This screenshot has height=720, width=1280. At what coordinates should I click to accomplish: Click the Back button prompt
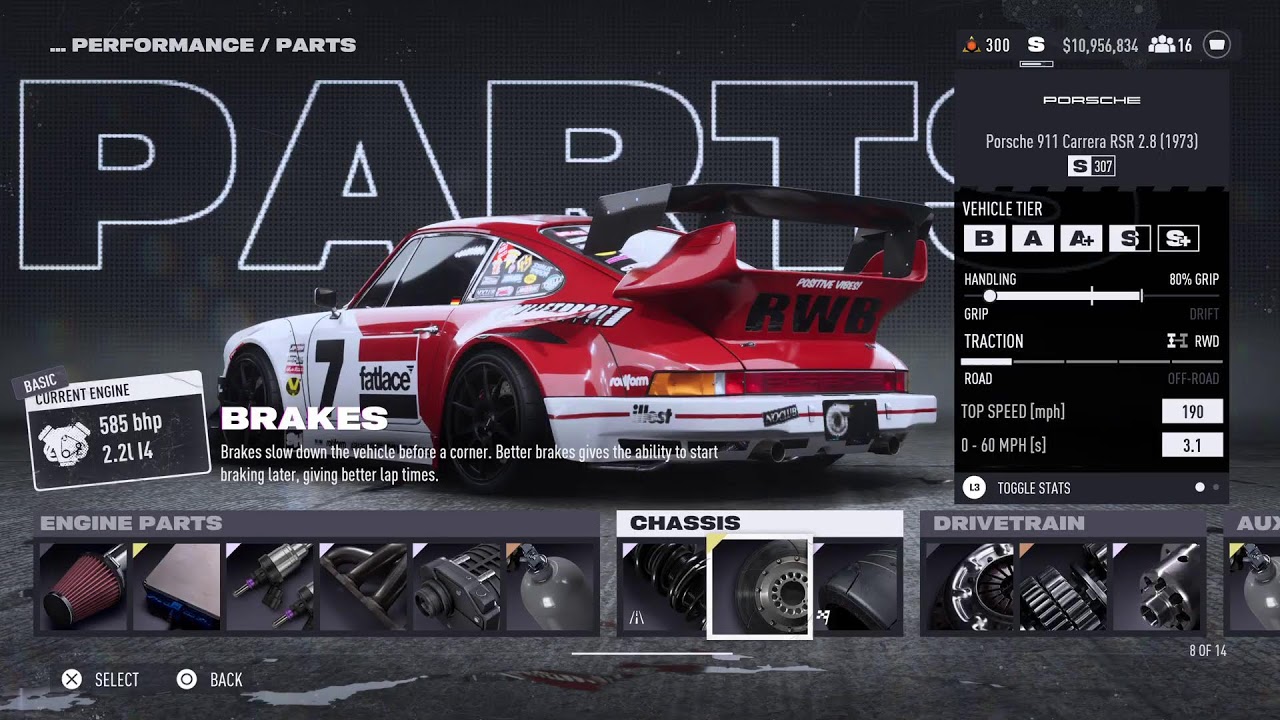pyautogui.click(x=209, y=680)
